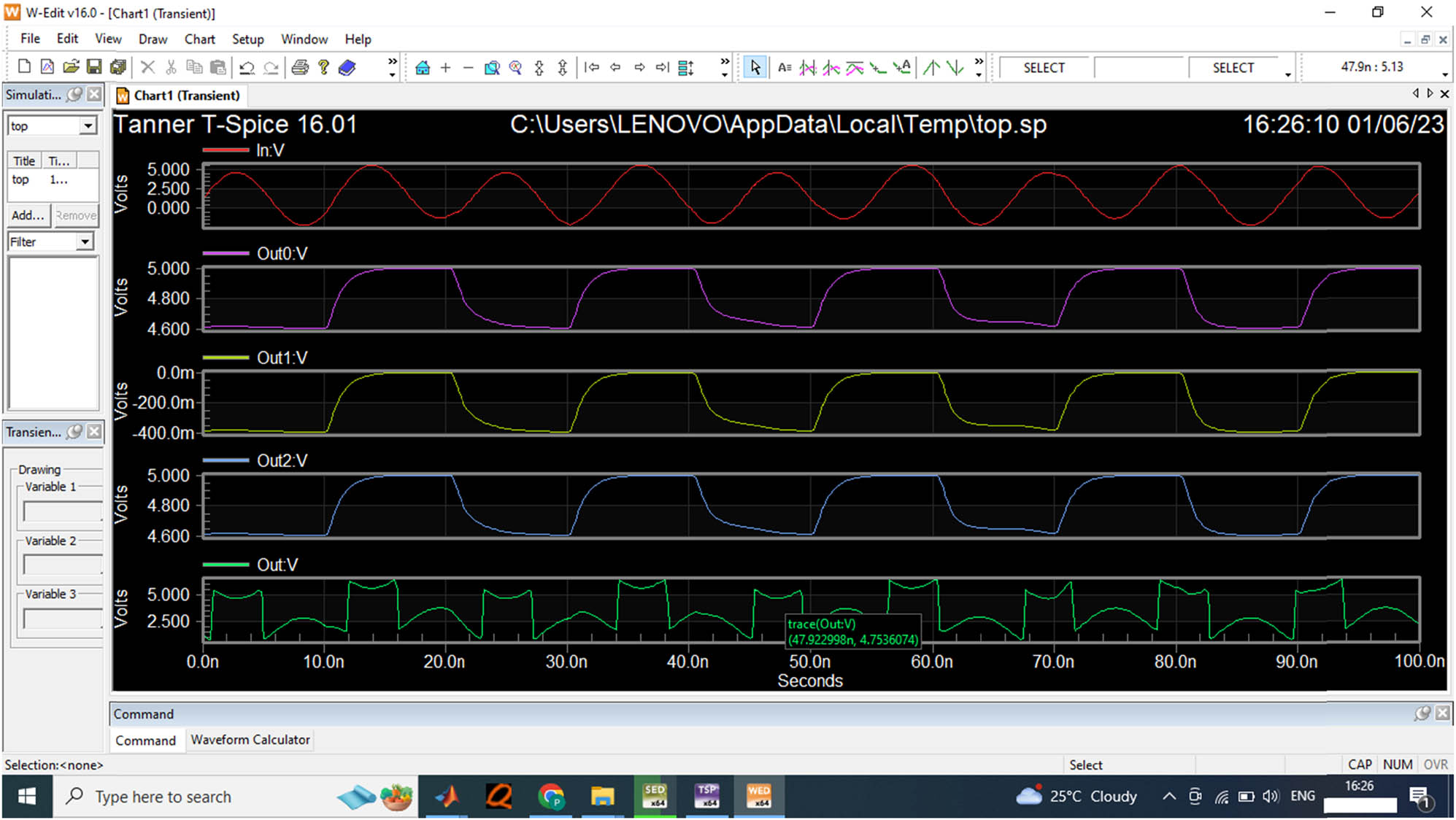1456x820 pixels.
Task: Click the undo arrow icon
Action: point(247,68)
